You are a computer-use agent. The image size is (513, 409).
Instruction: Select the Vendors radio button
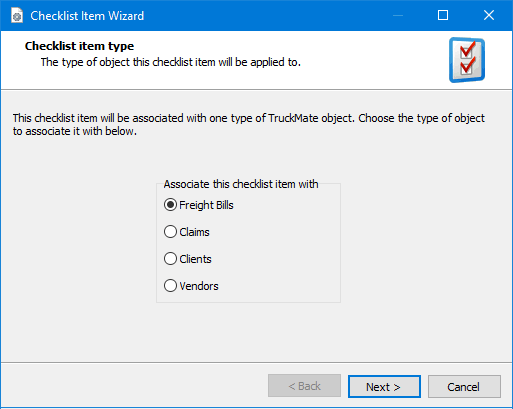(170, 286)
